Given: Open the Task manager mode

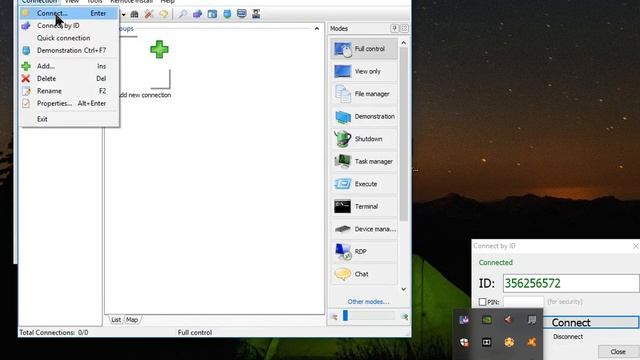Looking at the screenshot, I should 364,161.
